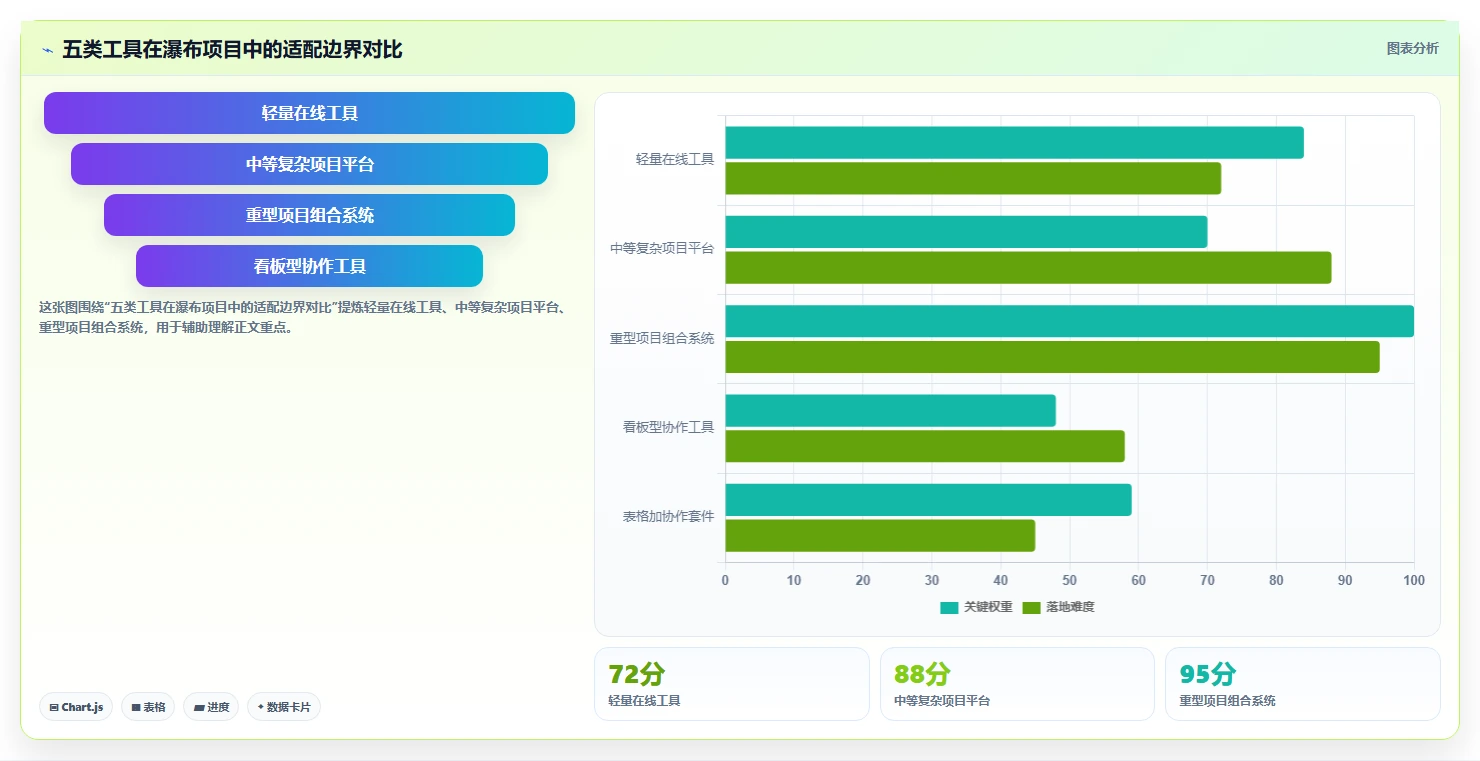Open the 88分 中等复杂项目平台 data card
The height and width of the screenshot is (761, 1480).
(1017, 684)
